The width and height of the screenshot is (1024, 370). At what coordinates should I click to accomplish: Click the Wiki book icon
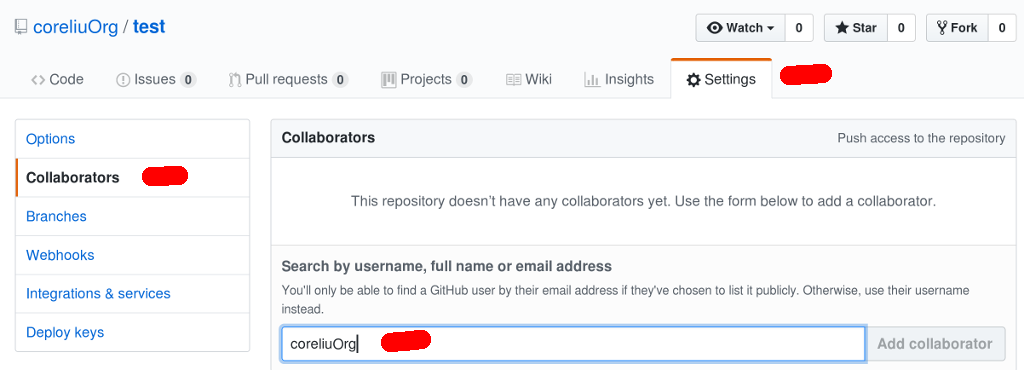513,80
